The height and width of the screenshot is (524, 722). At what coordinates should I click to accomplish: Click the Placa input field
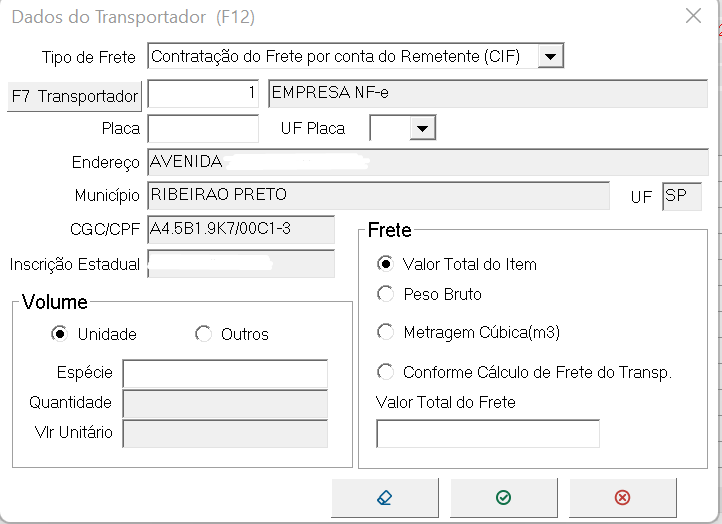point(203,128)
